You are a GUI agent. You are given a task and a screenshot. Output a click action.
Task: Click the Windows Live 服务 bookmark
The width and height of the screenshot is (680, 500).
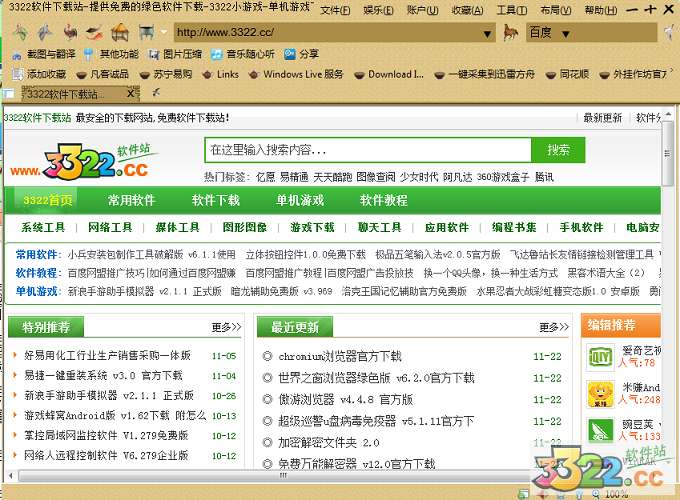click(x=302, y=74)
